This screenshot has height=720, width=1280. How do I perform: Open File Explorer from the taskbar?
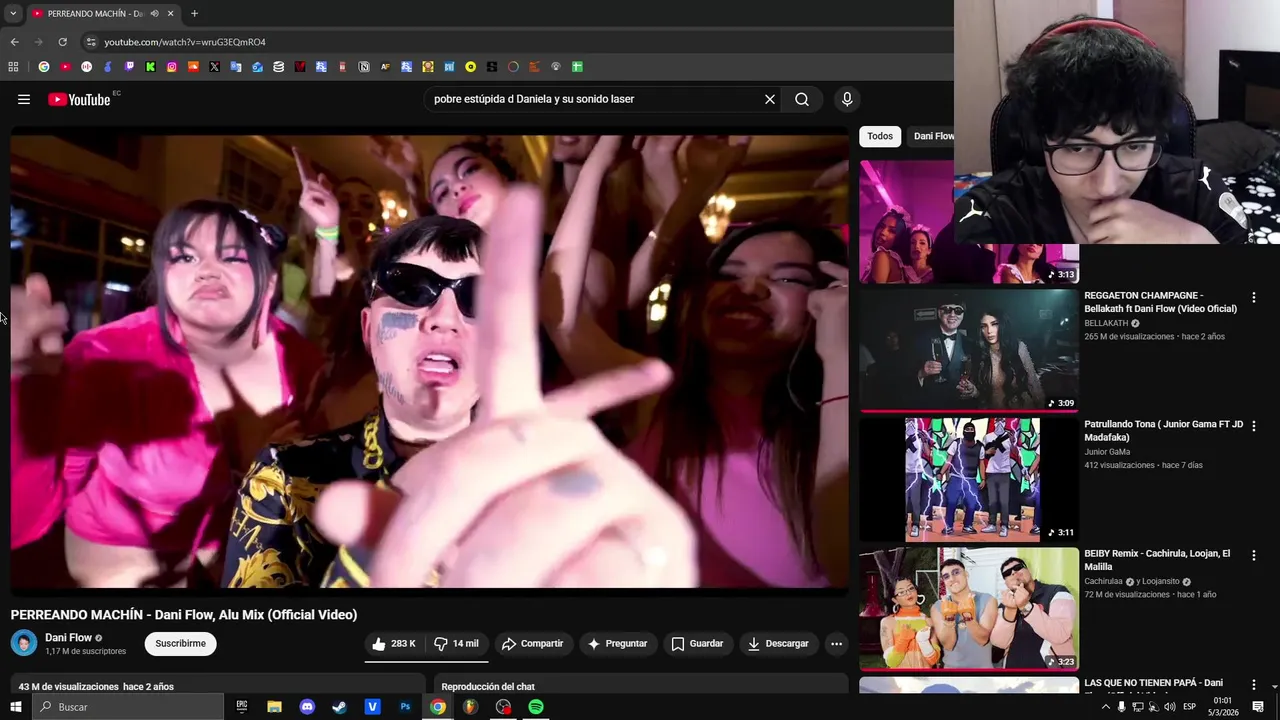click(274, 707)
